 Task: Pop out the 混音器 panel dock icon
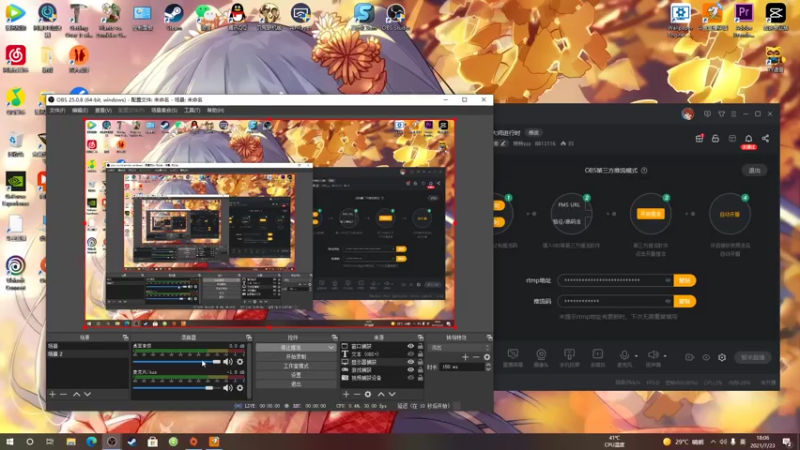(249, 338)
